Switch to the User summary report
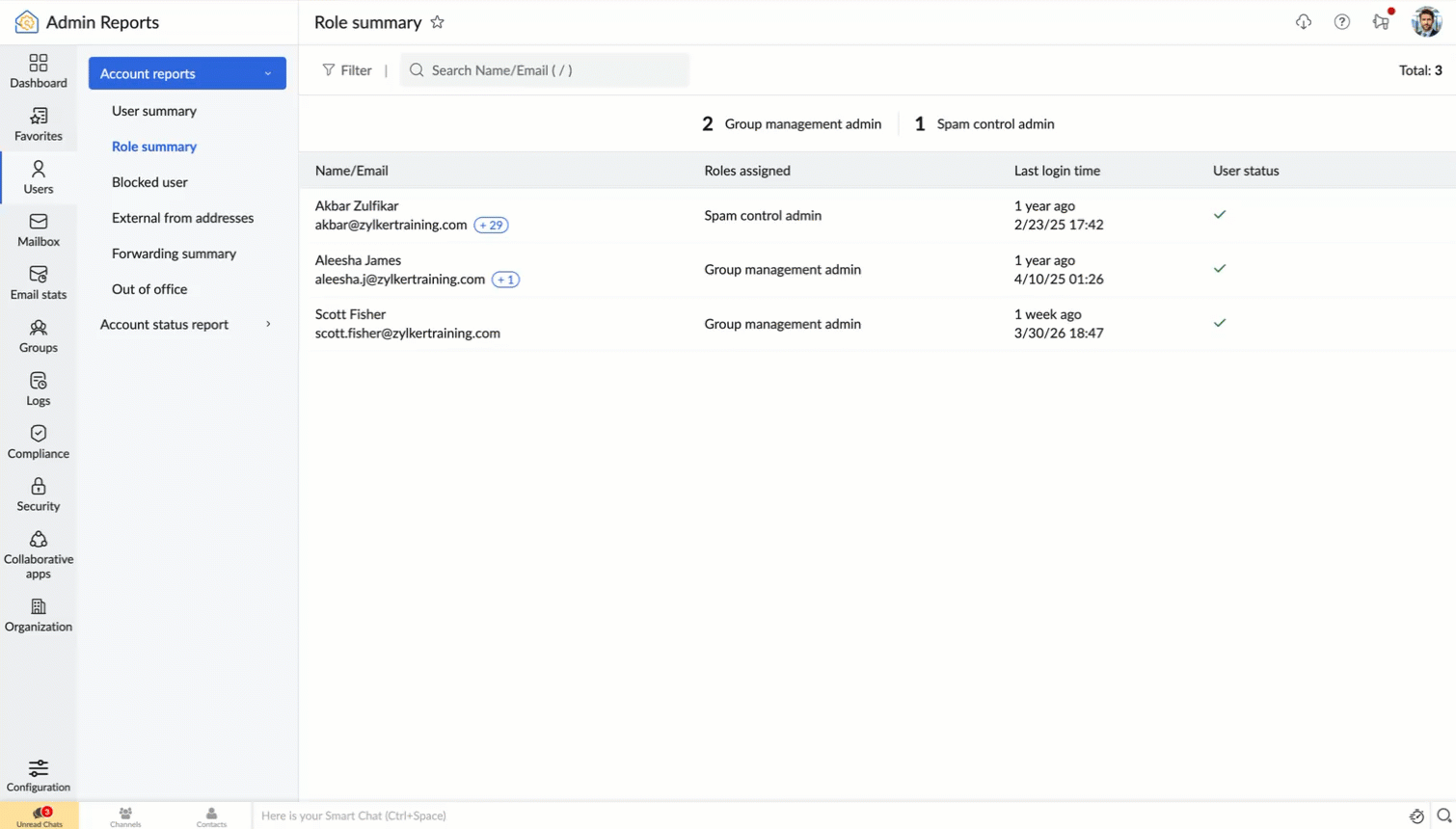The height and width of the screenshot is (829, 1456). click(x=153, y=111)
